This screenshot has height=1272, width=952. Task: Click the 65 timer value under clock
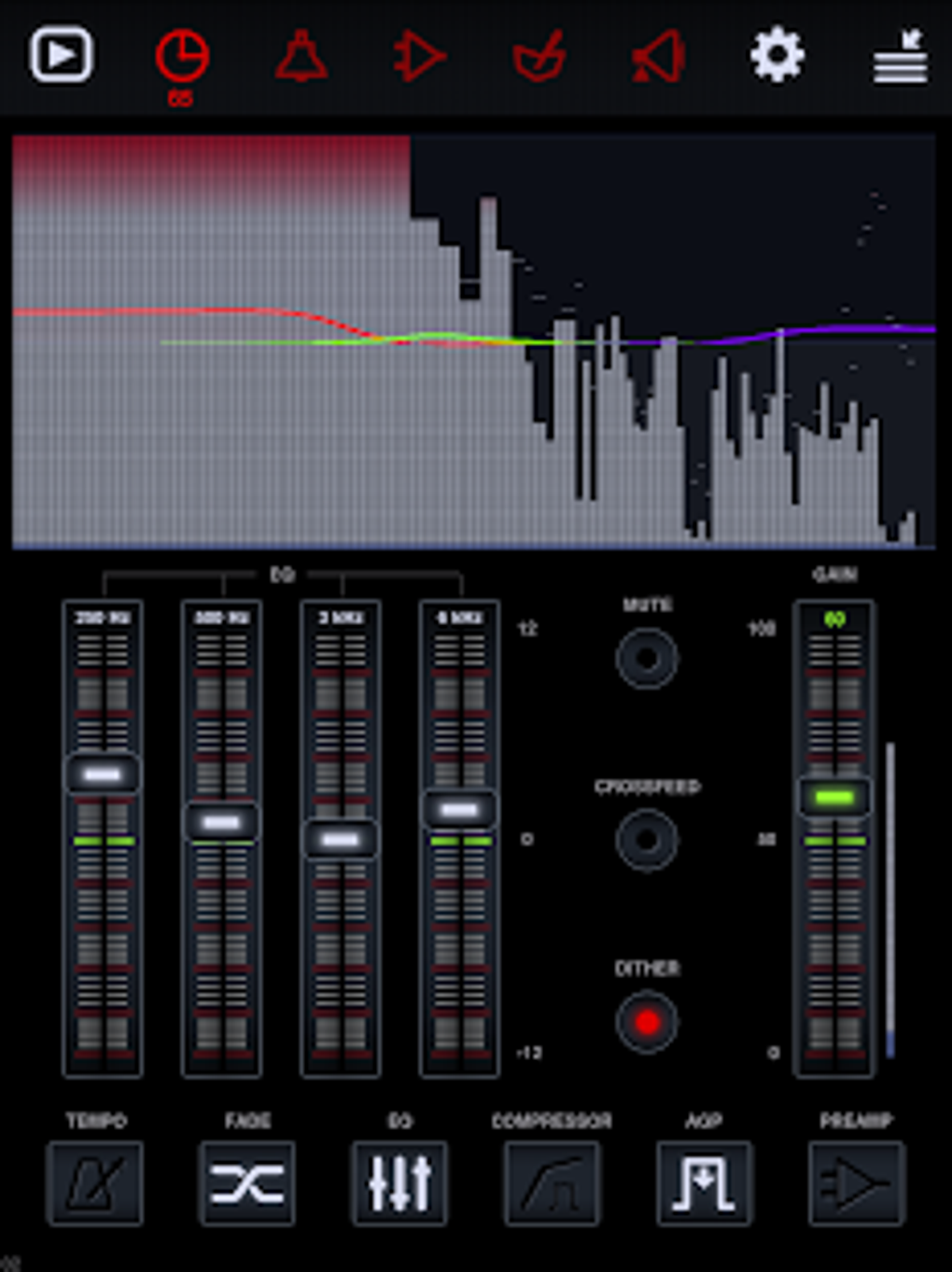[180, 97]
